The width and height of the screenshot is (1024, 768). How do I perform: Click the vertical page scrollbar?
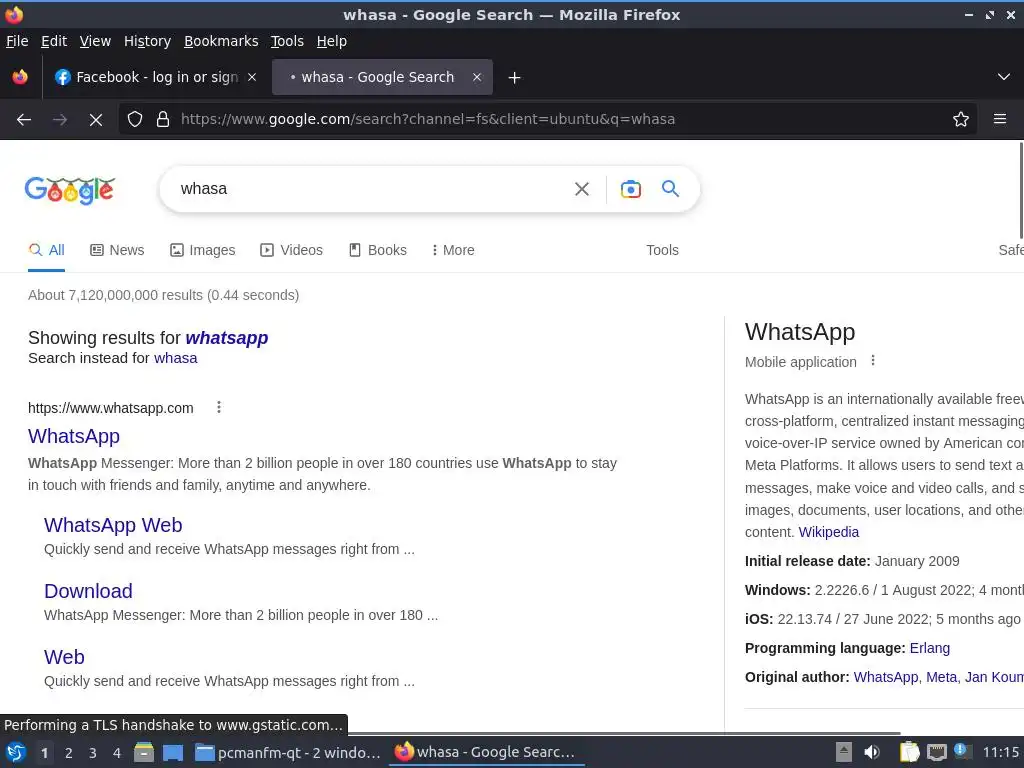pos(1021,190)
